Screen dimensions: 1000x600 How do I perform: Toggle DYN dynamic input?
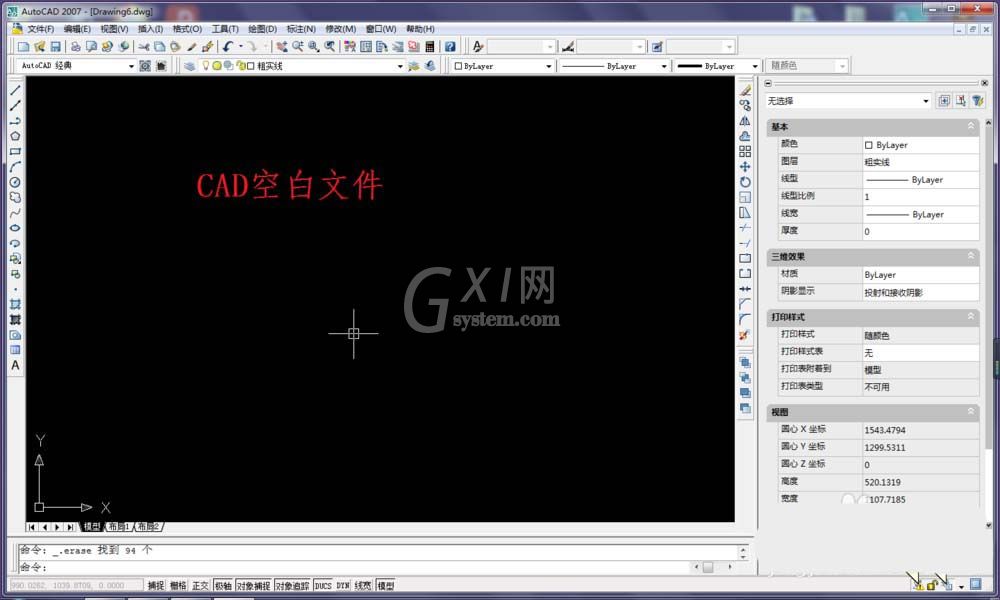(x=343, y=585)
